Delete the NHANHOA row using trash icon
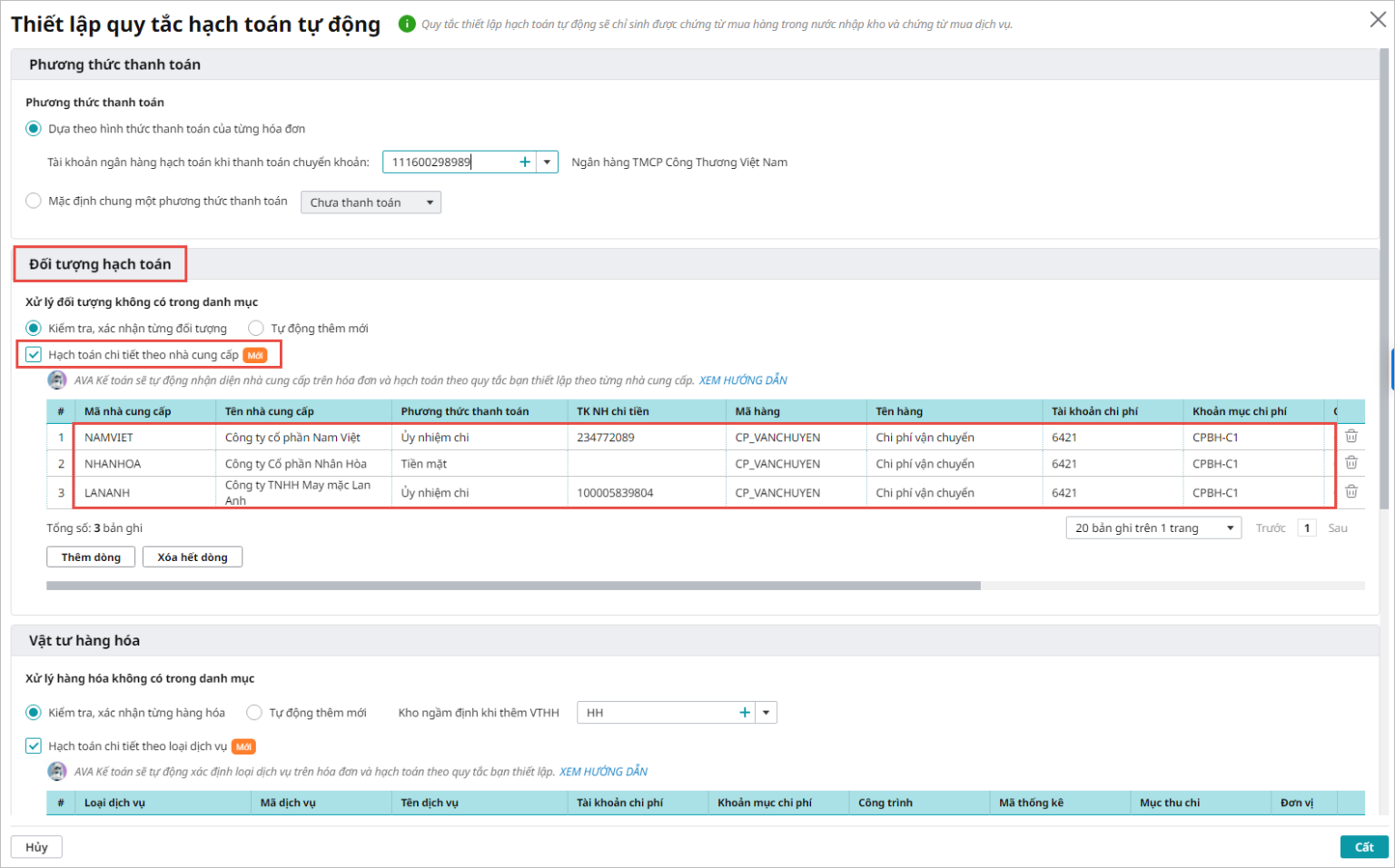 tap(1351, 463)
